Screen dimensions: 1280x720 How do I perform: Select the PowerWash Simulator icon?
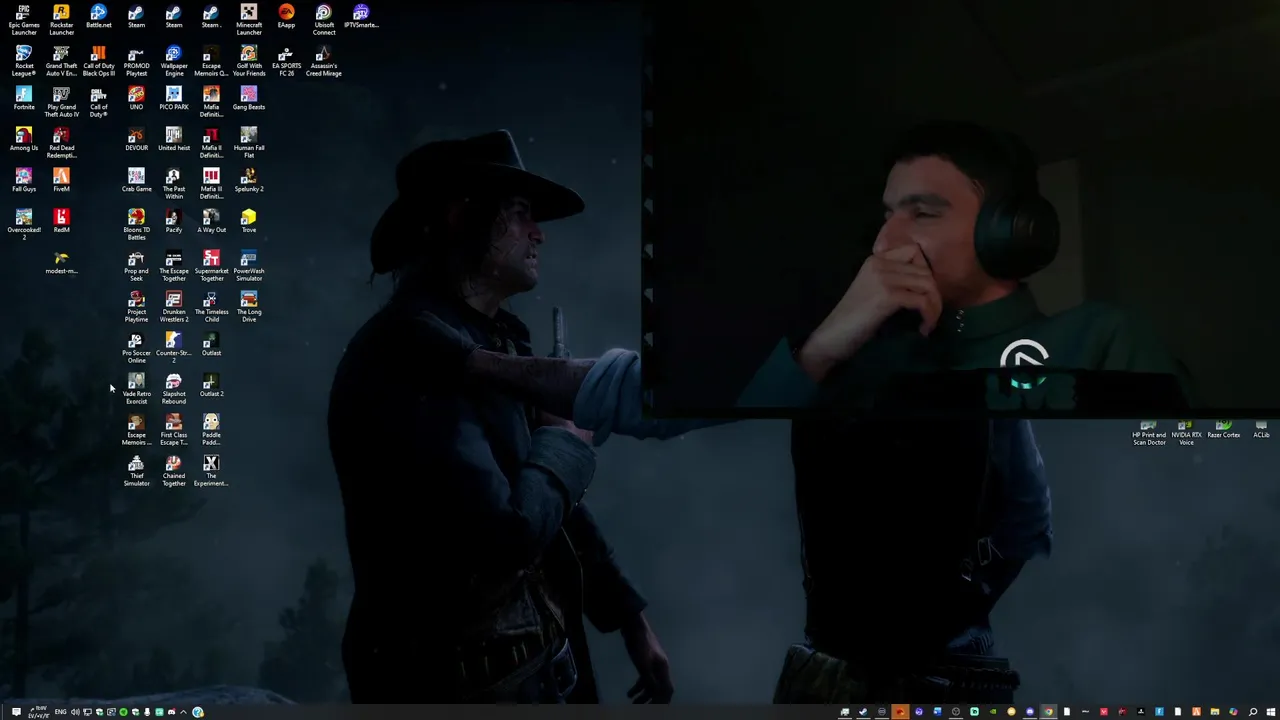pyautogui.click(x=248, y=265)
